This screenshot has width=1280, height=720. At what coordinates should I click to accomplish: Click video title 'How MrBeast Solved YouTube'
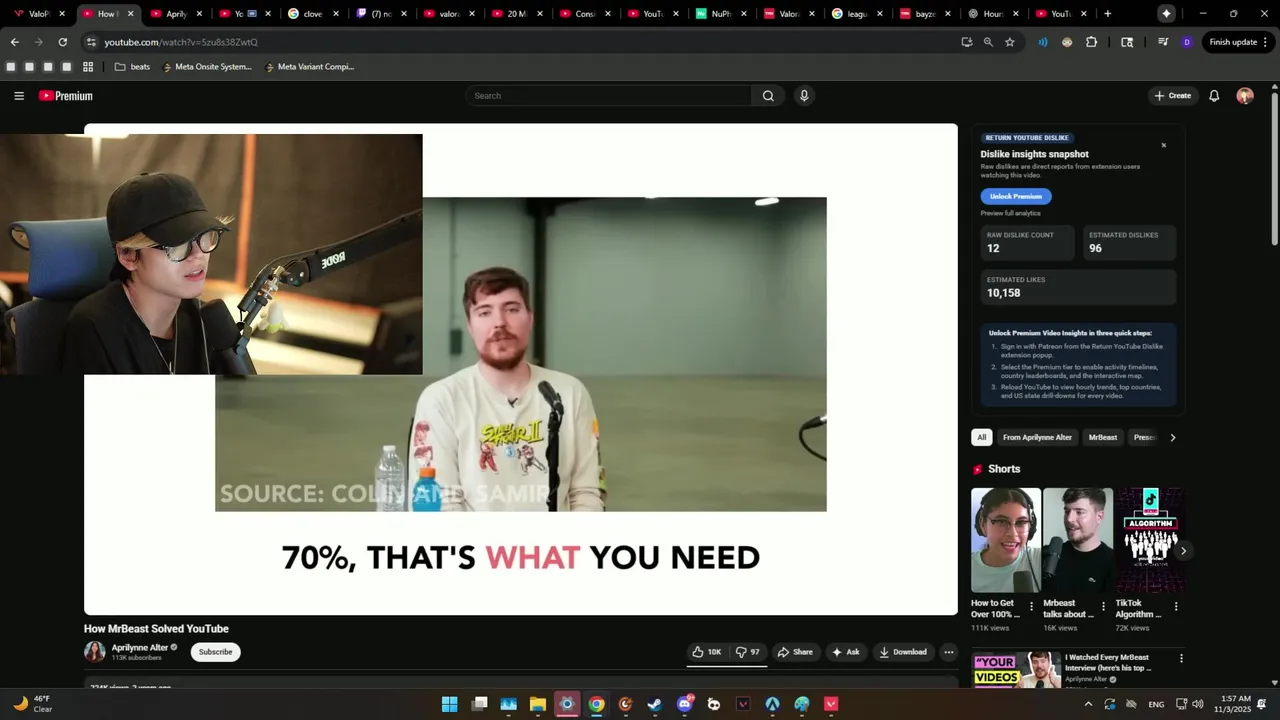point(156,629)
